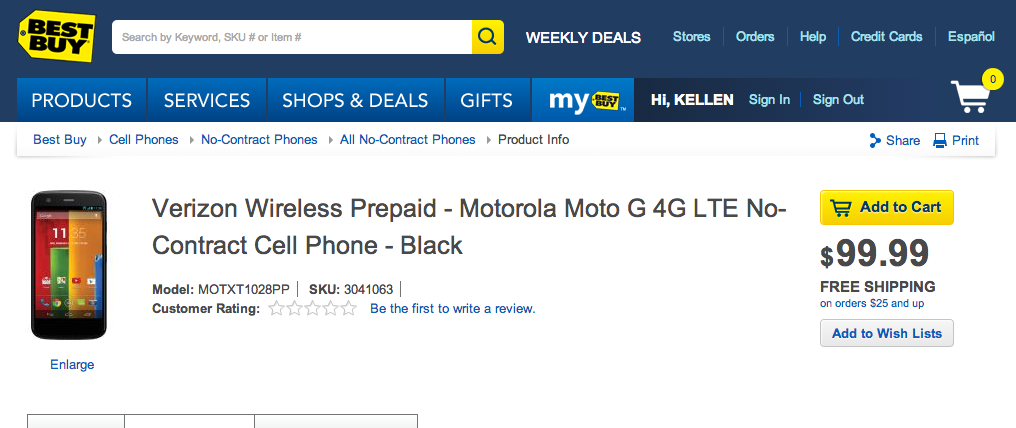Viewport: 1016px width, 428px height.
Task: Open the Gifts menu
Action: point(487,100)
